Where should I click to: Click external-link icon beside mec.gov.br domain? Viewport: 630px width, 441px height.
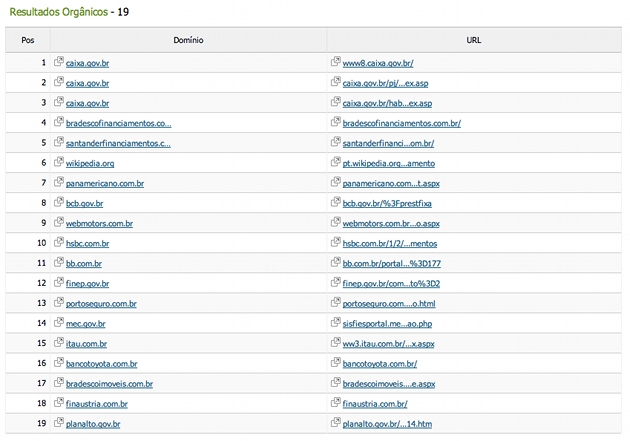59,323
